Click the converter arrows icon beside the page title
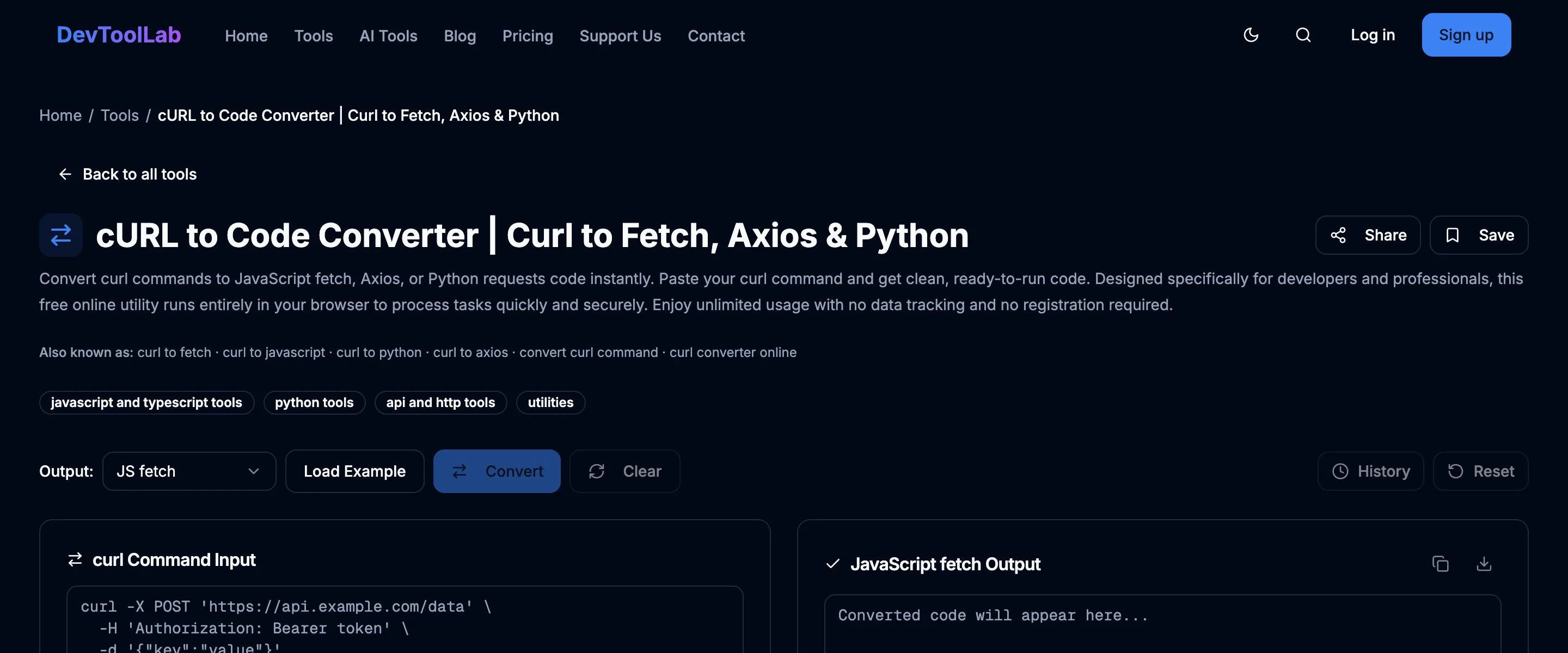This screenshot has height=653, width=1568. 61,235
